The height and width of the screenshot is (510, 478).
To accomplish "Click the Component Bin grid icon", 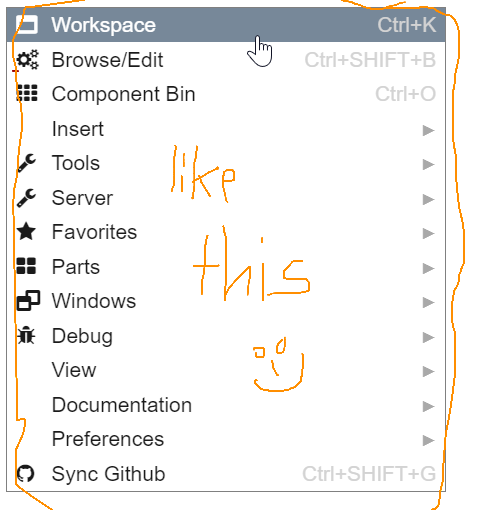I will click(27, 93).
